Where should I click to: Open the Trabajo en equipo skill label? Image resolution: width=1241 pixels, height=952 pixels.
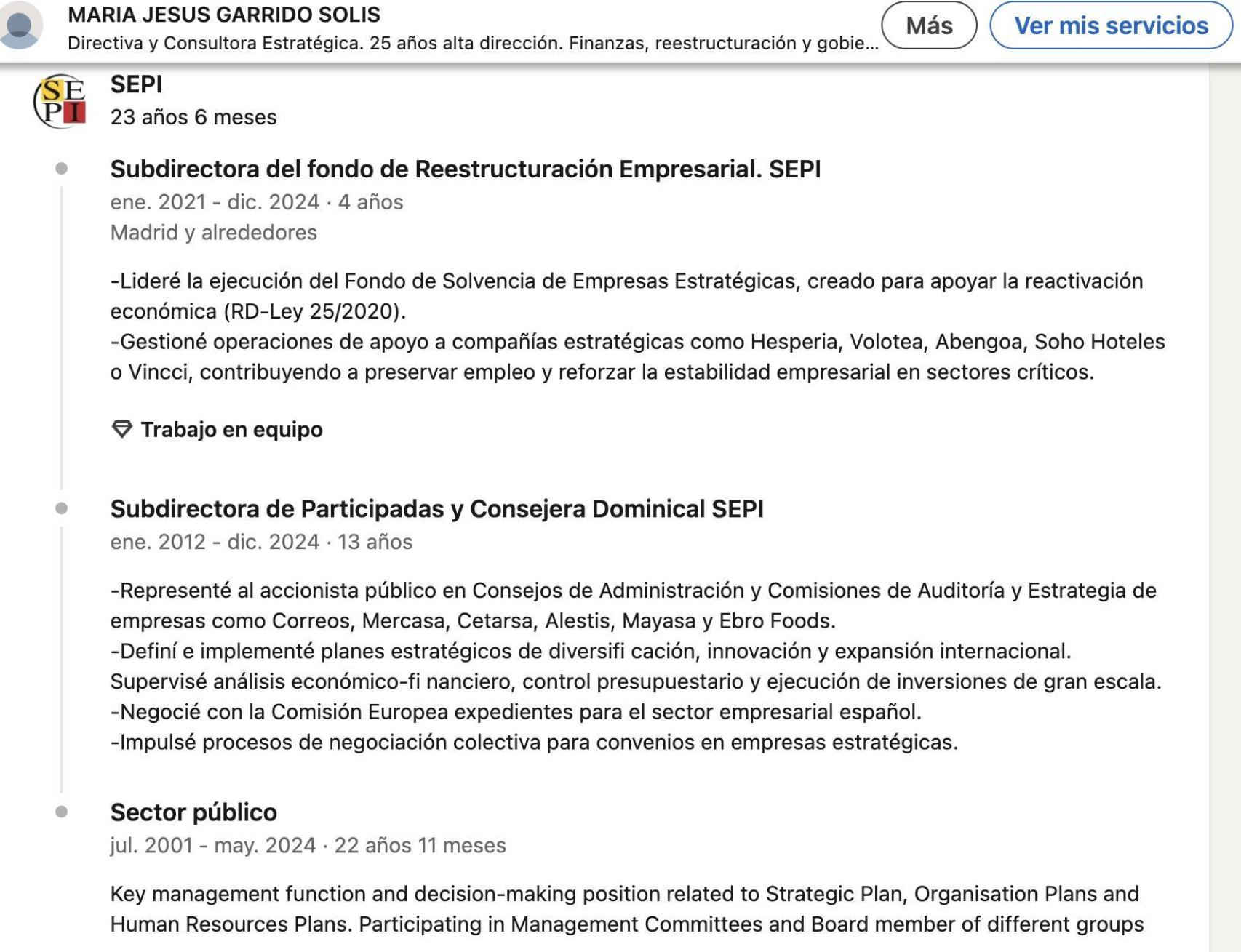coord(231,429)
